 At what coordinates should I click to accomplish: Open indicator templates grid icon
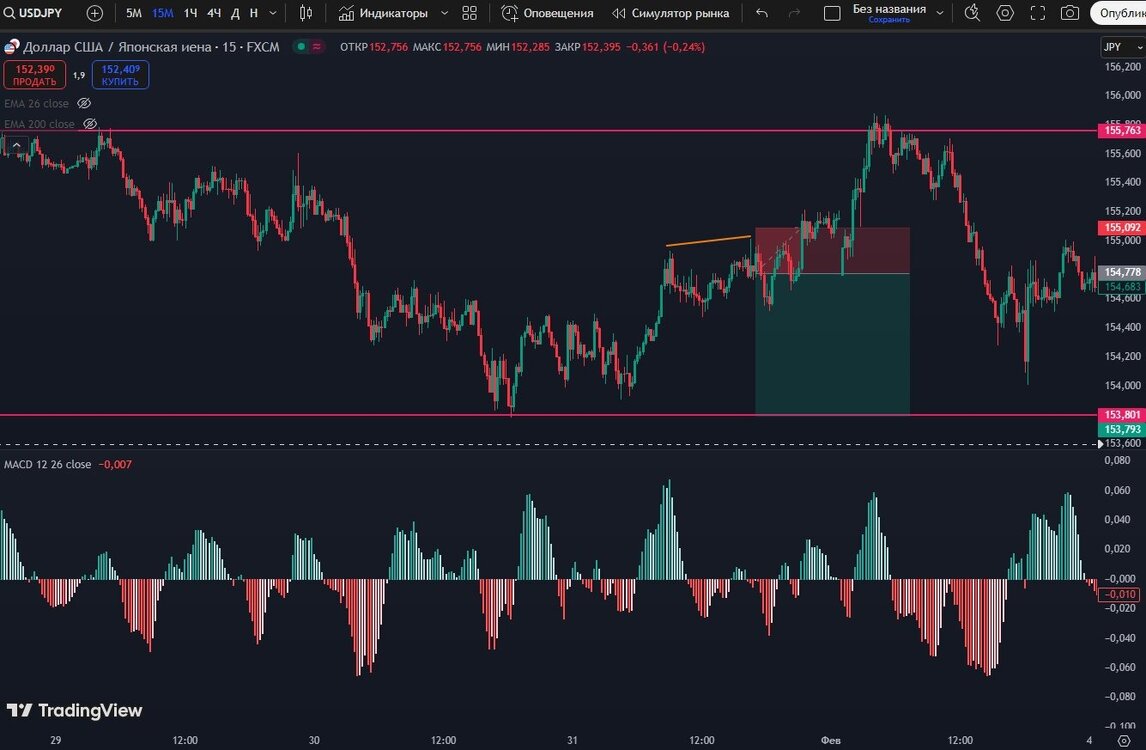pyautogui.click(x=470, y=13)
